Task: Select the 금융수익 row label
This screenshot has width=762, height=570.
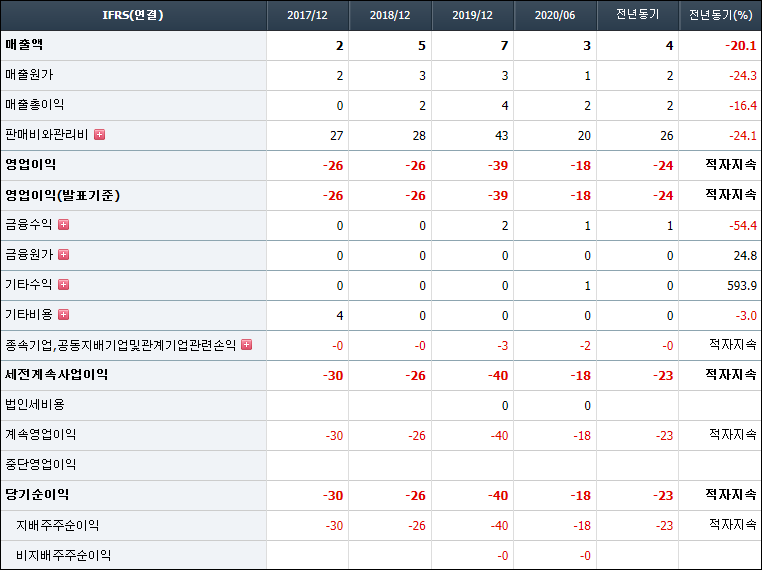Action: coord(29,225)
